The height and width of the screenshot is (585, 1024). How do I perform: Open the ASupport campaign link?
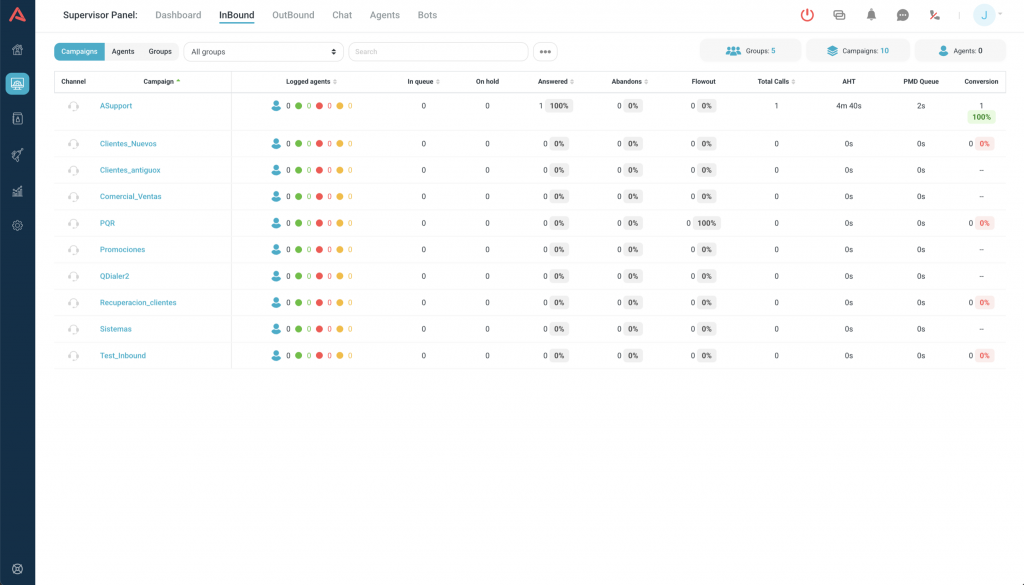pos(116,106)
